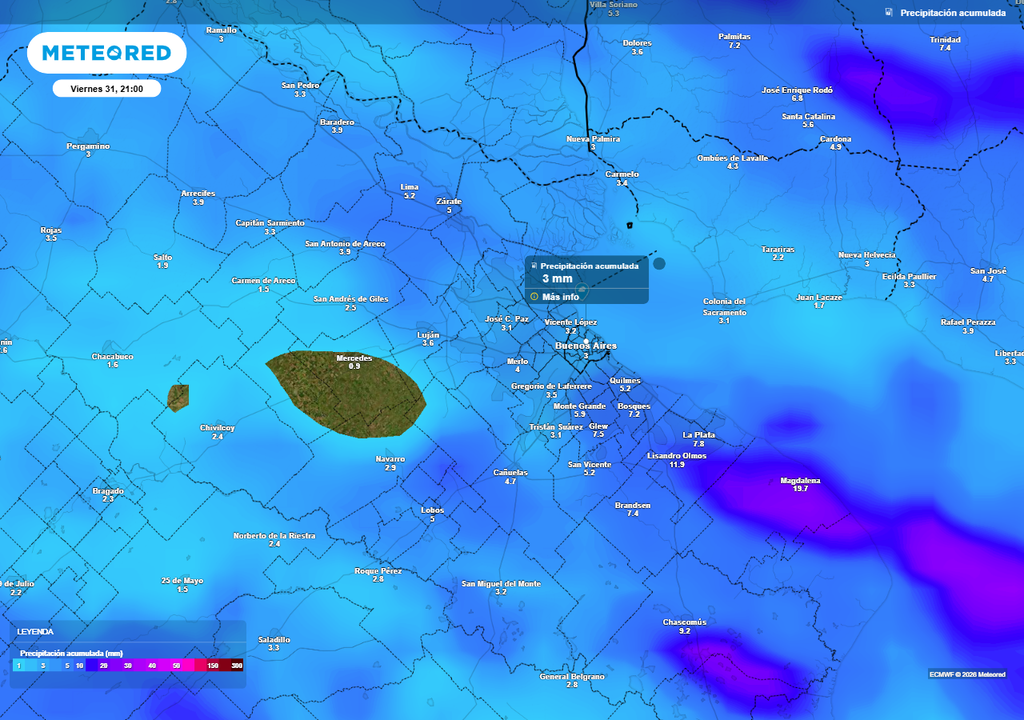This screenshot has width=1024, height=720.
Task: Click the Precipitación acumulada layer icon at top right
Action: point(889,12)
